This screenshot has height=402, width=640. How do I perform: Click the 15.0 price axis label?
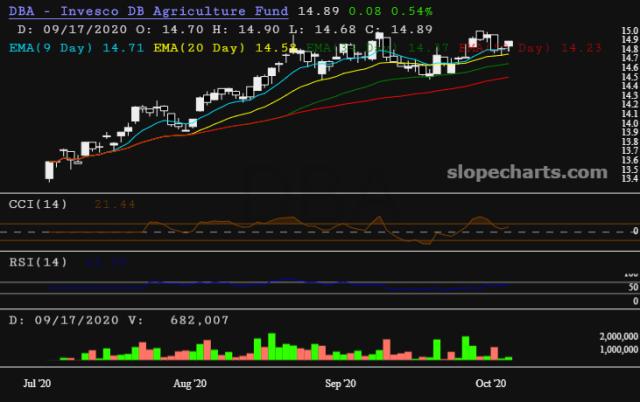pyautogui.click(x=628, y=32)
